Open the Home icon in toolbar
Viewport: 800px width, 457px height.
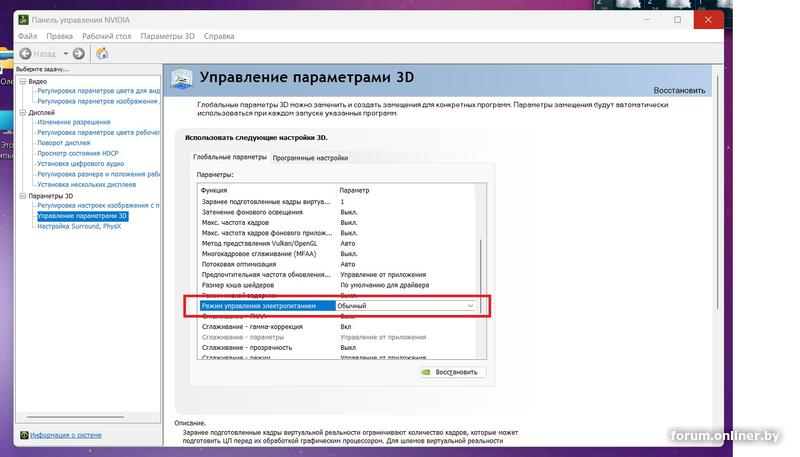click(x=102, y=53)
